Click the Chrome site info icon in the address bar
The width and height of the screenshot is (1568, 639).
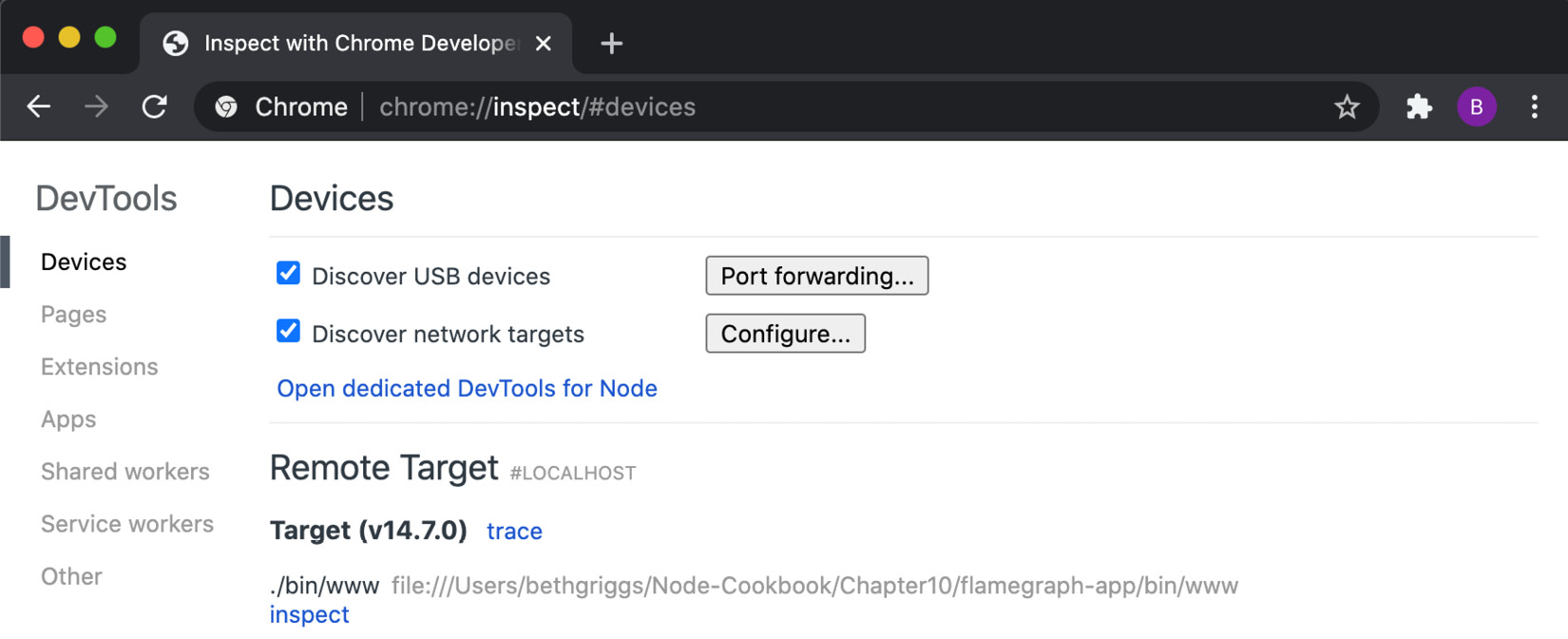[226, 106]
